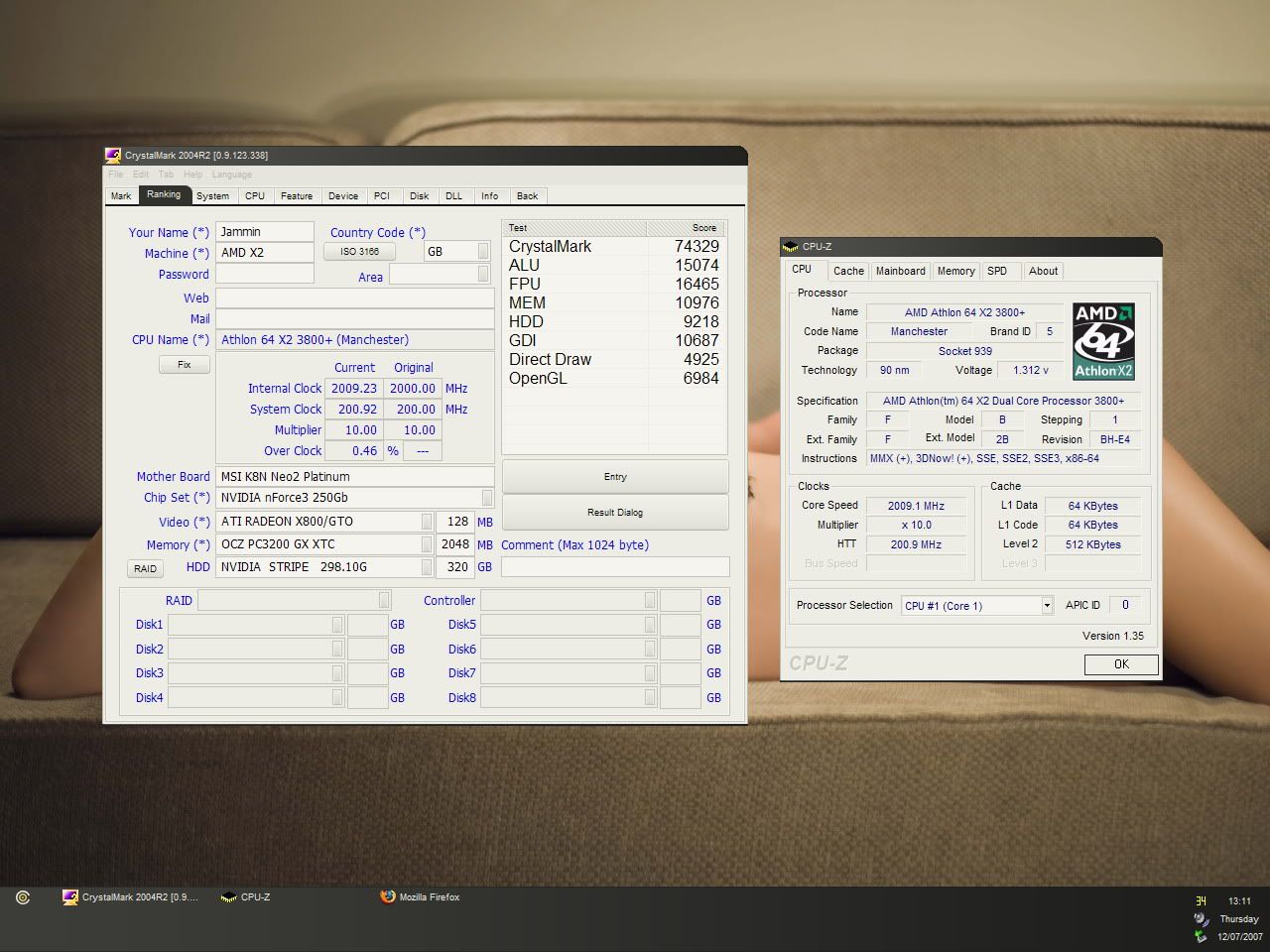Open the Disk tab in CrystalMark
The height and width of the screenshot is (952, 1270).
420,196
